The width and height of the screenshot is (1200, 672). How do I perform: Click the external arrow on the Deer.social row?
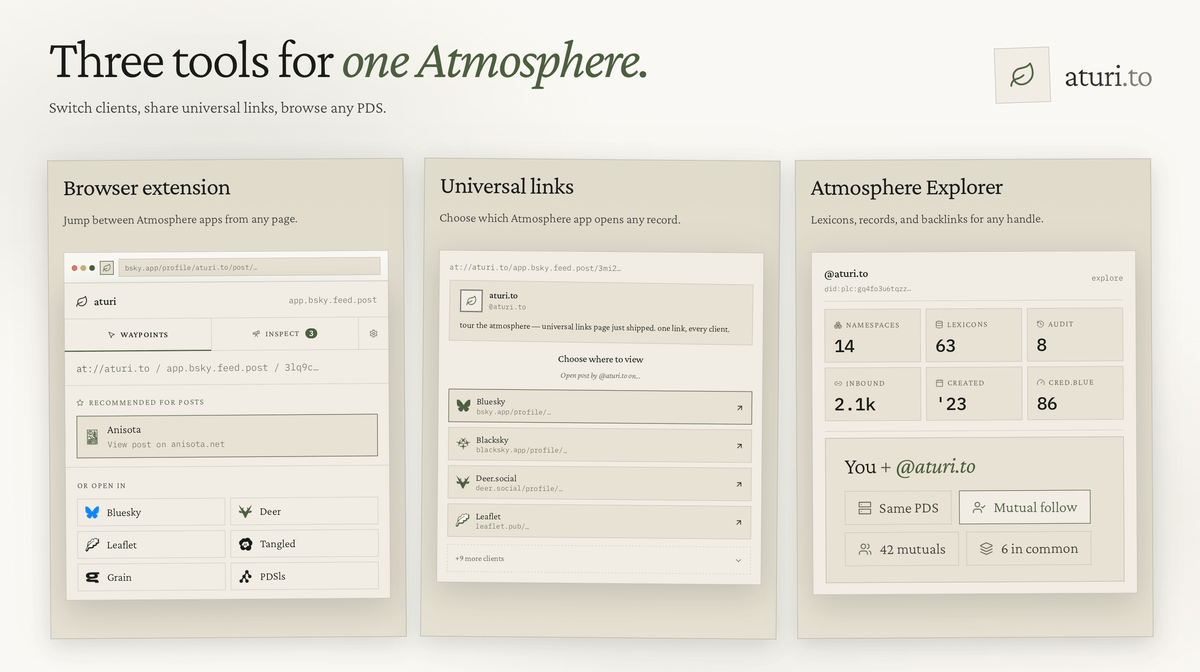pyautogui.click(x=739, y=484)
